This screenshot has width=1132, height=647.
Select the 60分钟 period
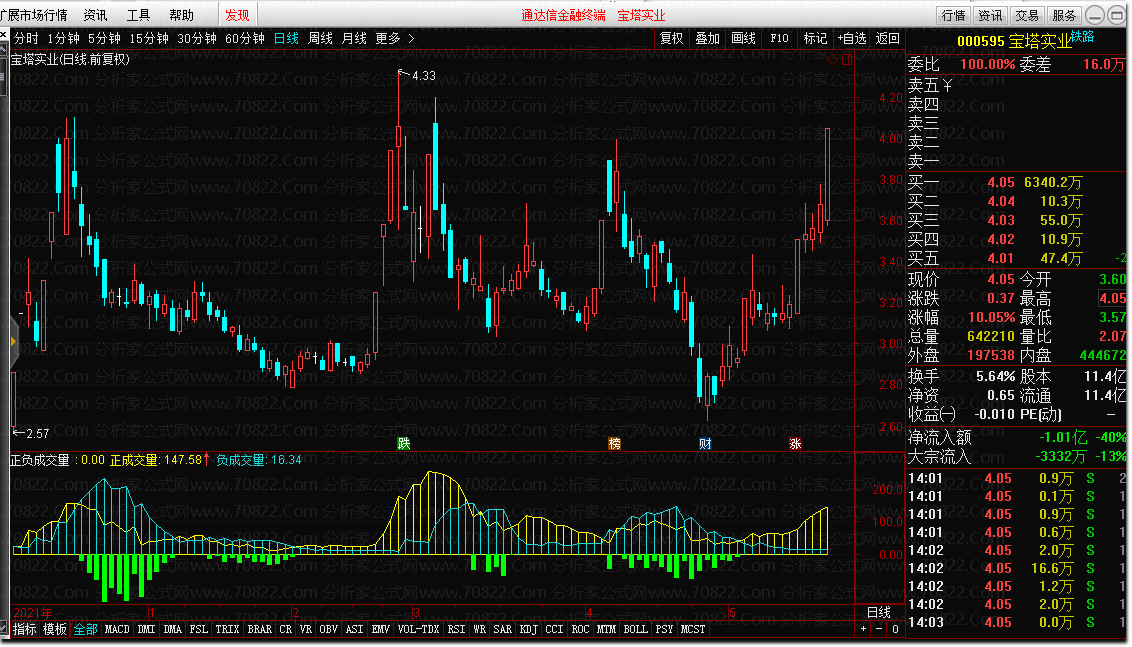pyautogui.click(x=245, y=38)
